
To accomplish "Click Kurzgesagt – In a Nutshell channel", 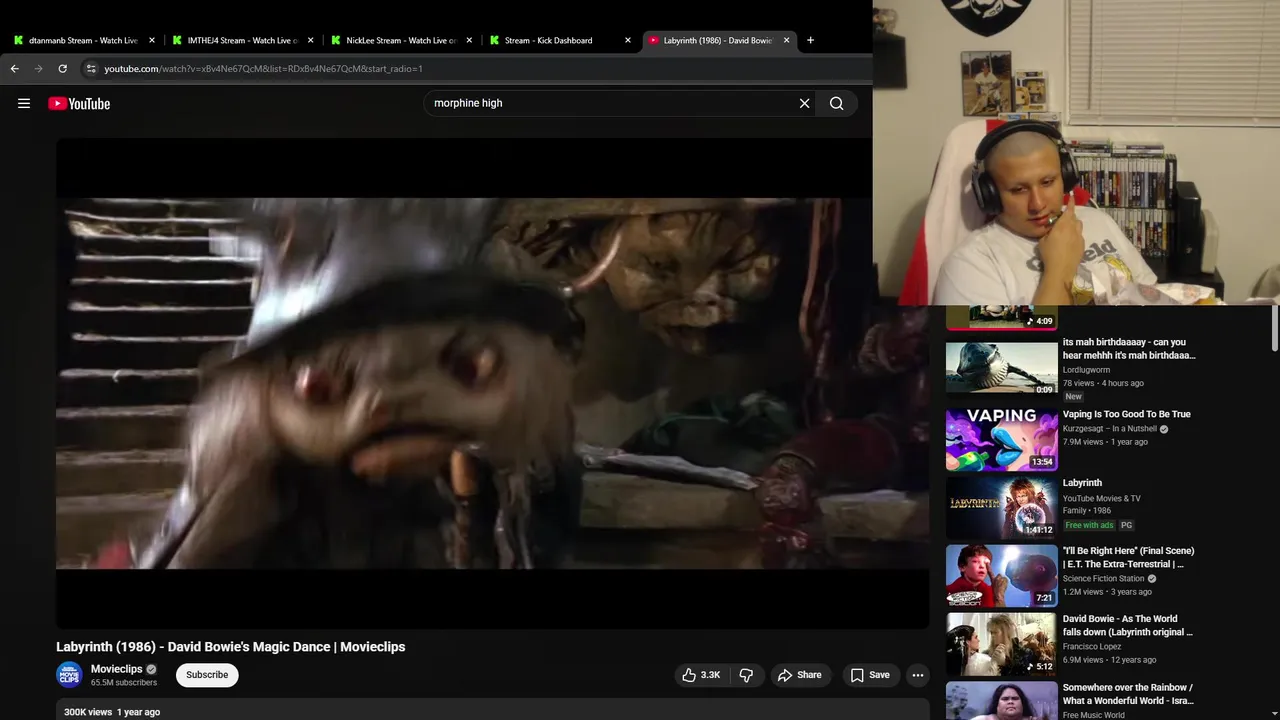I will coord(1109,429).
